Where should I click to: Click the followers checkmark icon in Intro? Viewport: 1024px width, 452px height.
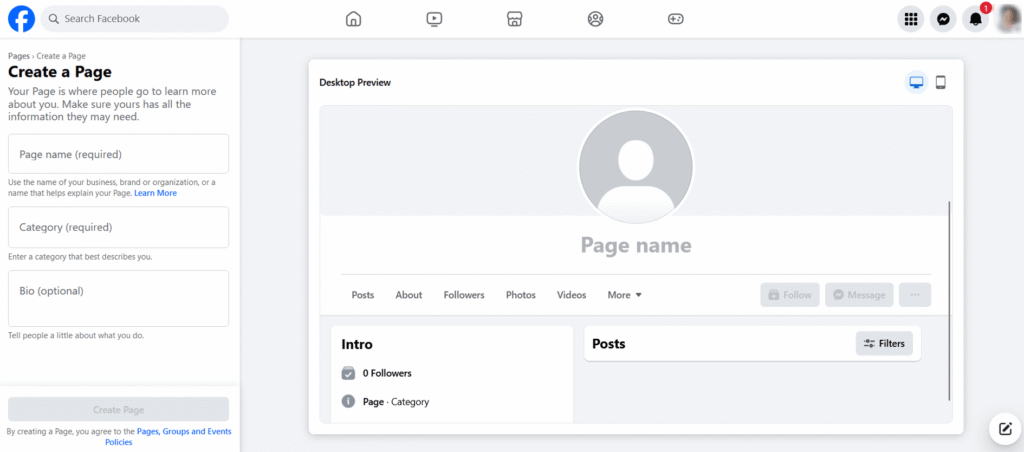point(348,374)
